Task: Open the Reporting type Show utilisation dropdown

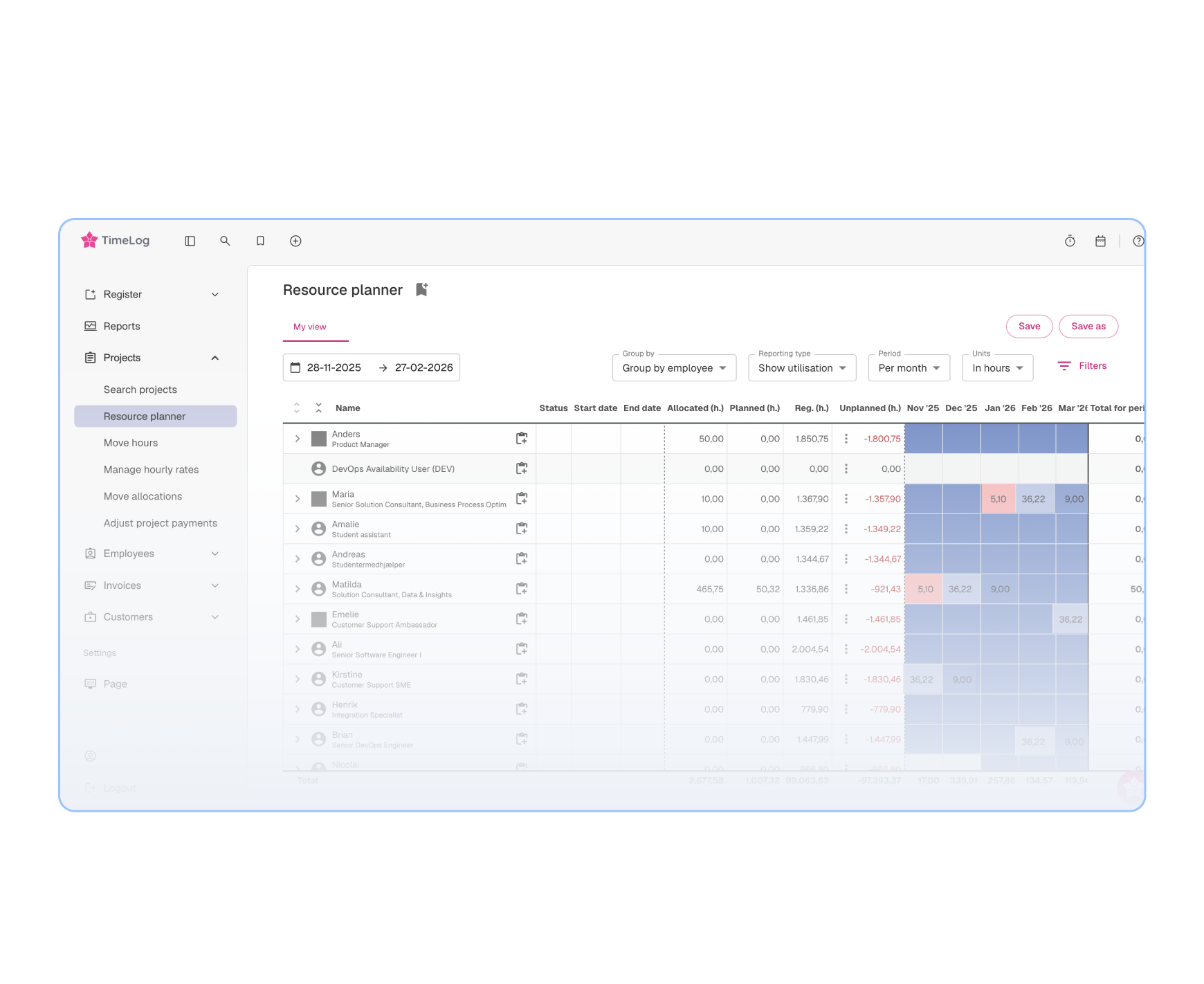Action: pyautogui.click(x=801, y=367)
